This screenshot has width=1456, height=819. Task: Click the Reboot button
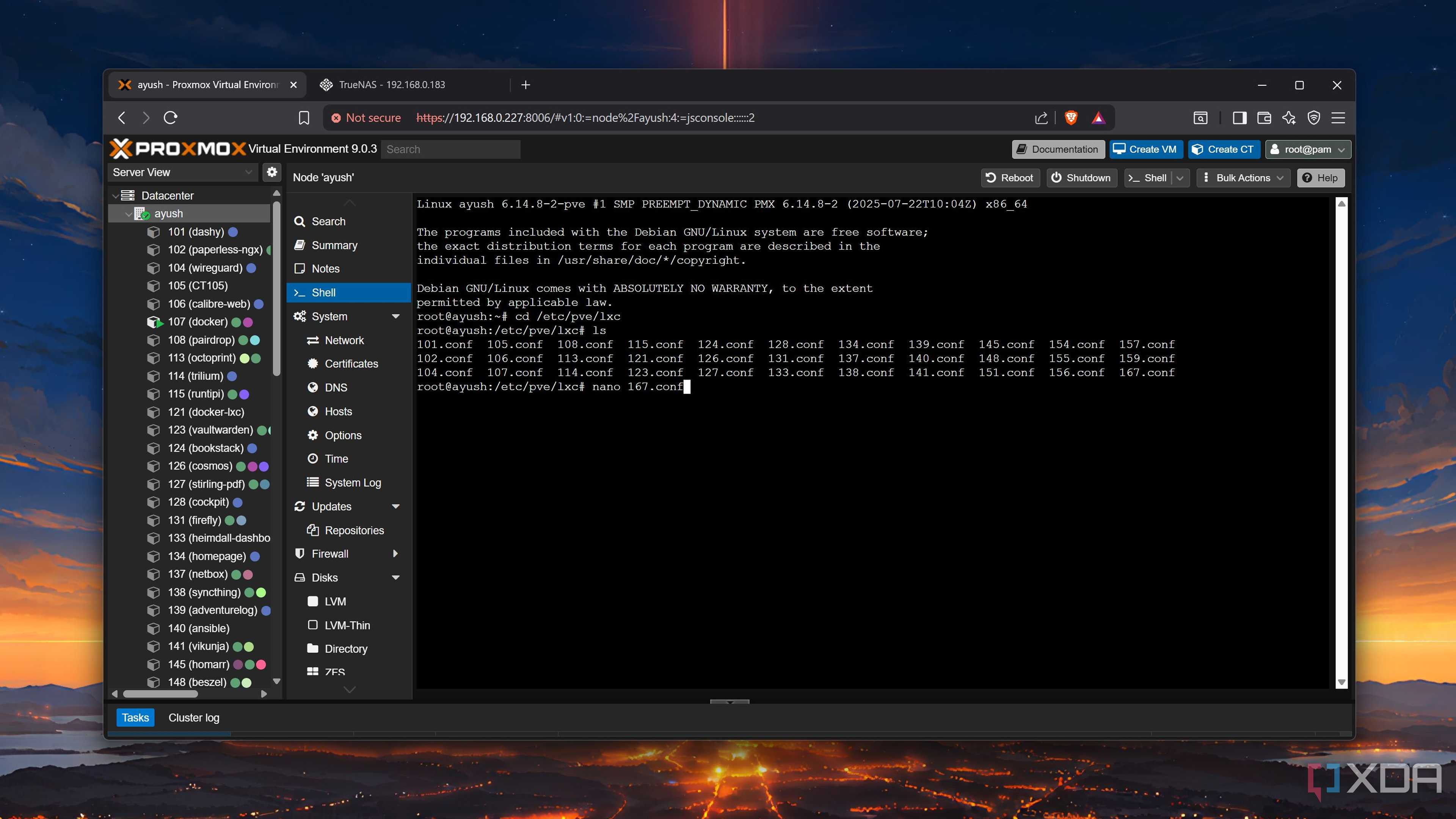pyautogui.click(x=1010, y=178)
